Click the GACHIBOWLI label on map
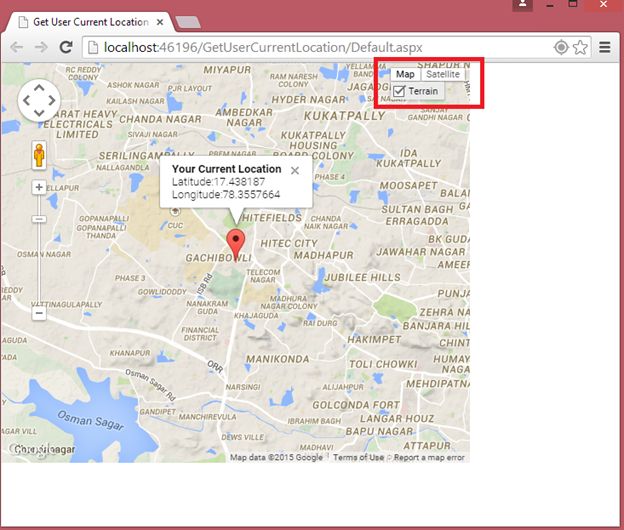 218,258
